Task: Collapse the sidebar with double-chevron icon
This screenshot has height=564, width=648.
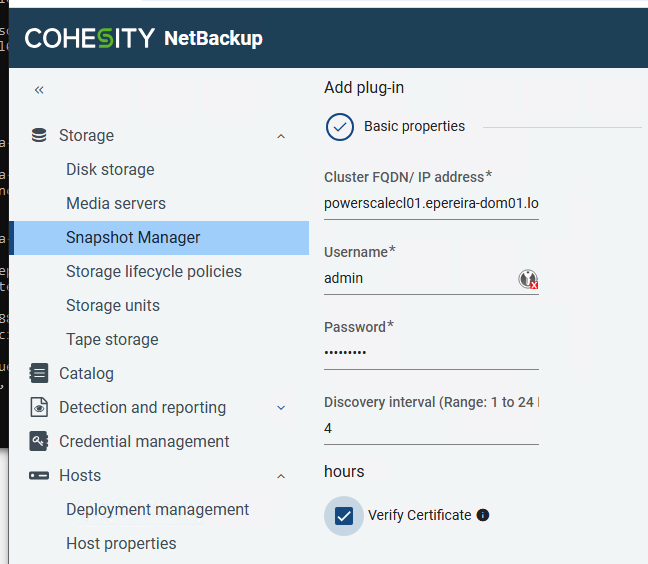Action: click(x=39, y=90)
